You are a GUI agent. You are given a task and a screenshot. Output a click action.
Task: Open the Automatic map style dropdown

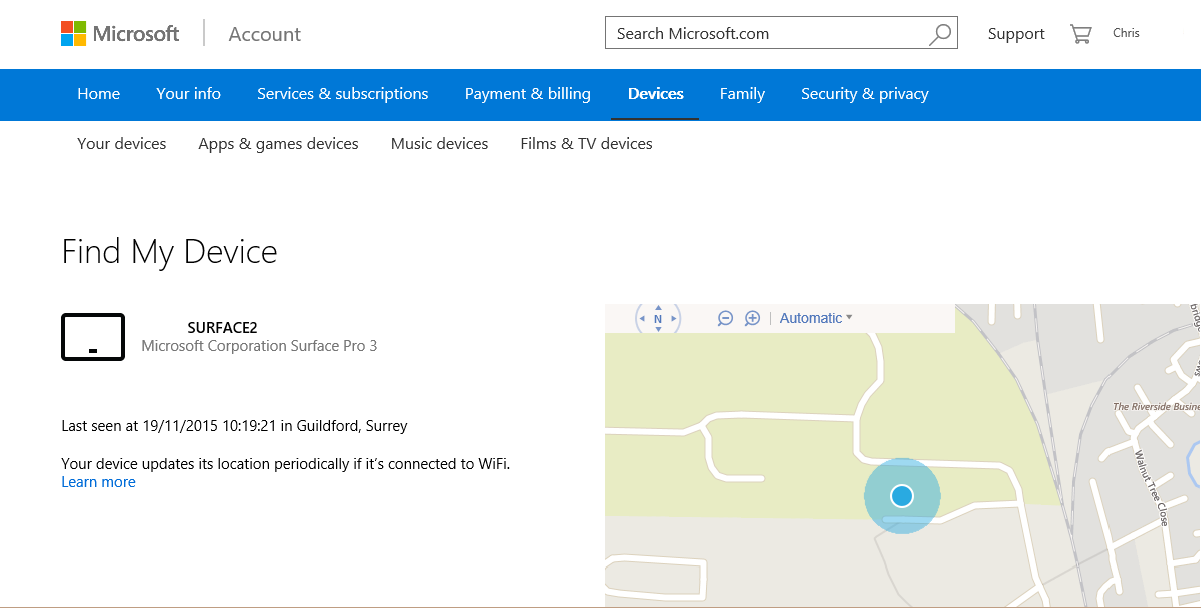pos(816,318)
